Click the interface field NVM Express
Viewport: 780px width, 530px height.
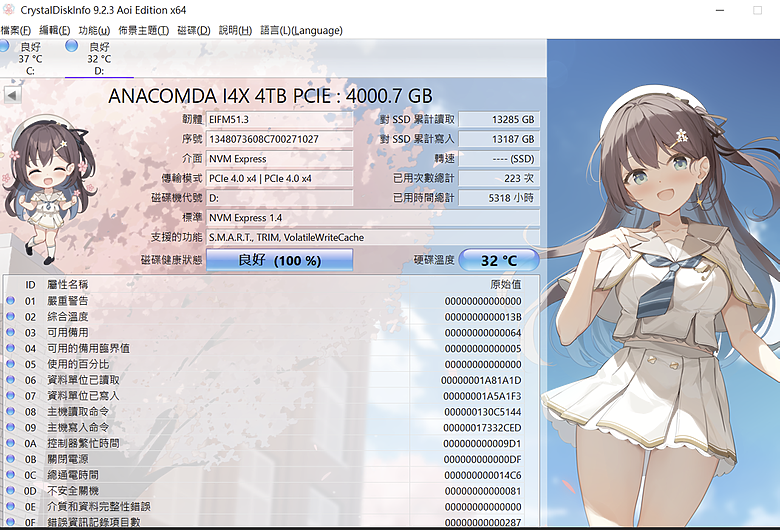tap(280, 159)
